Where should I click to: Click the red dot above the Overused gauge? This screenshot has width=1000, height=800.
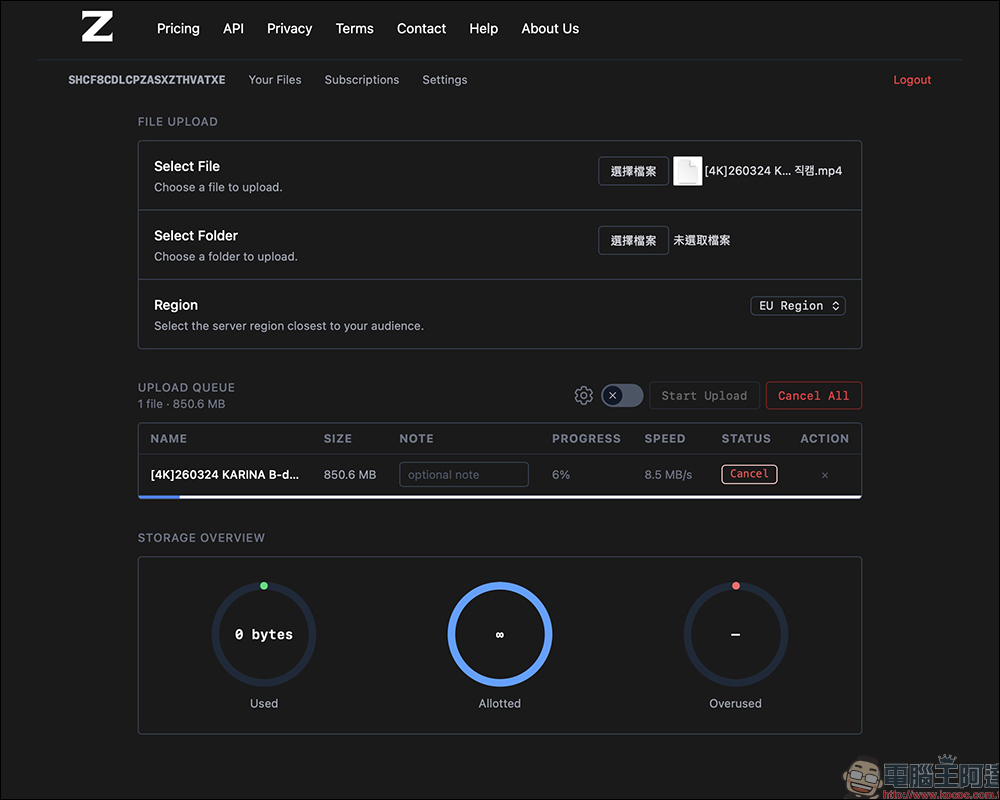point(735,585)
